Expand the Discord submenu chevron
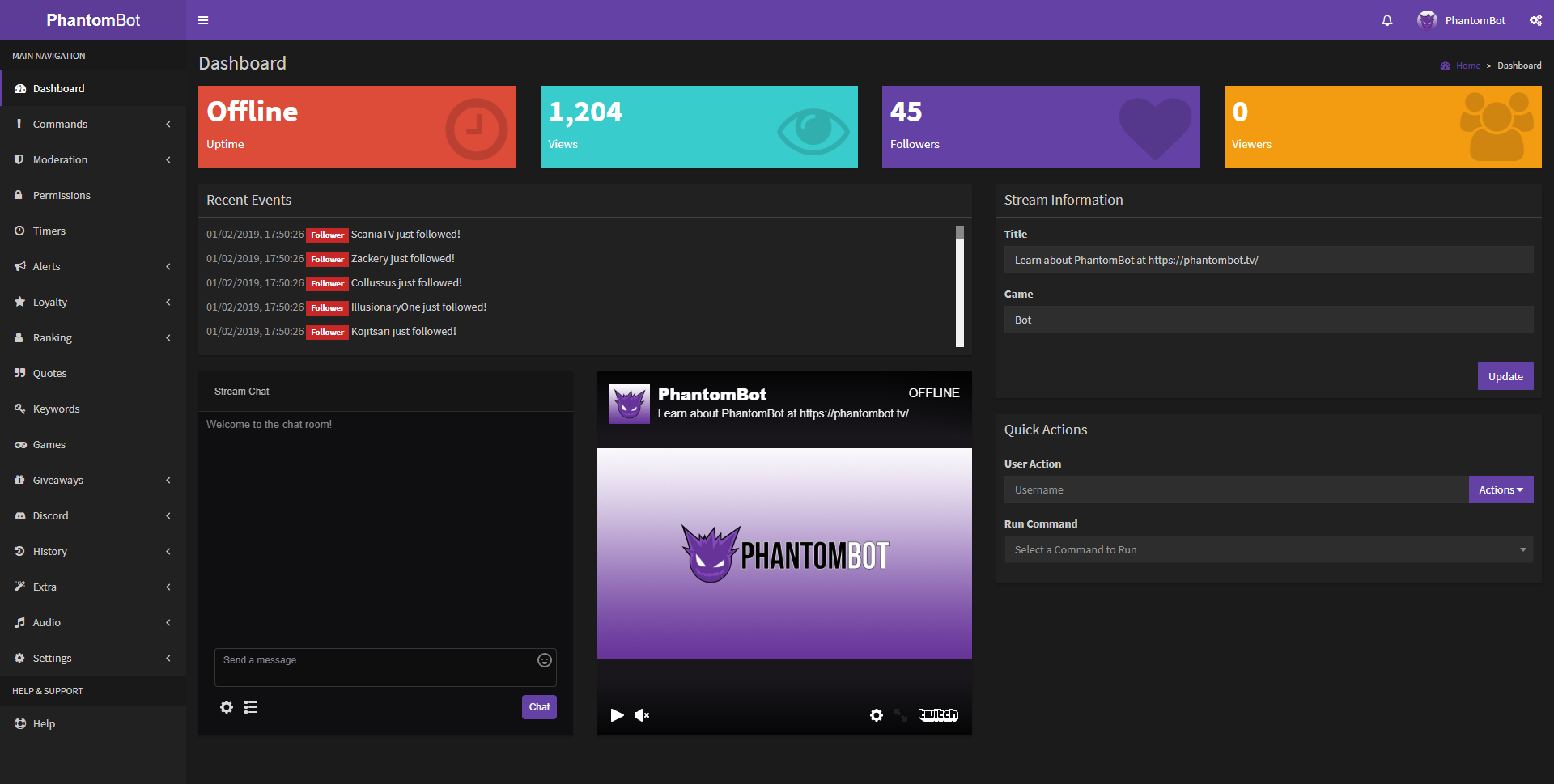The width and height of the screenshot is (1554, 784). coord(168,515)
